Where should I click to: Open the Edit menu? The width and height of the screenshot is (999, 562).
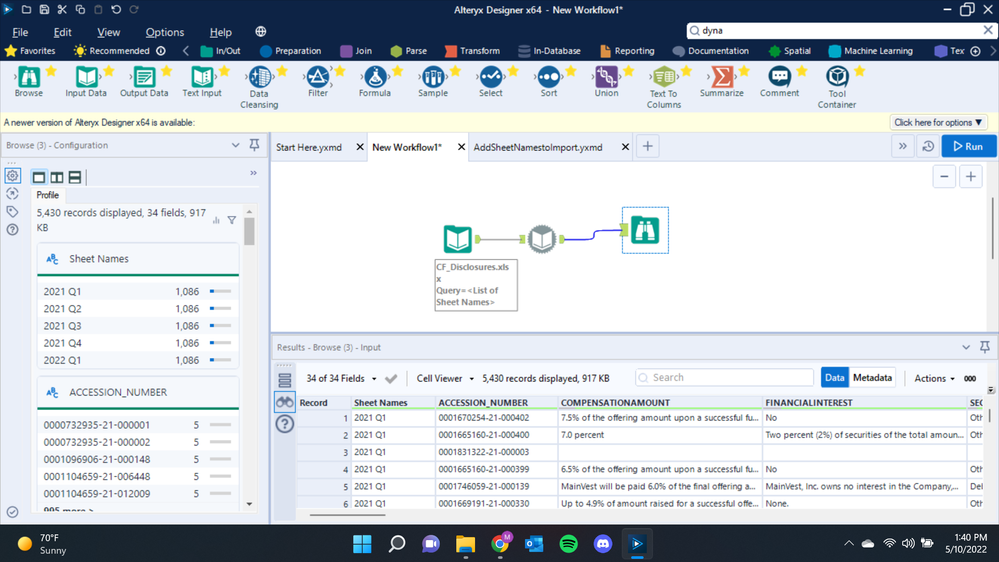click(62, 32)
